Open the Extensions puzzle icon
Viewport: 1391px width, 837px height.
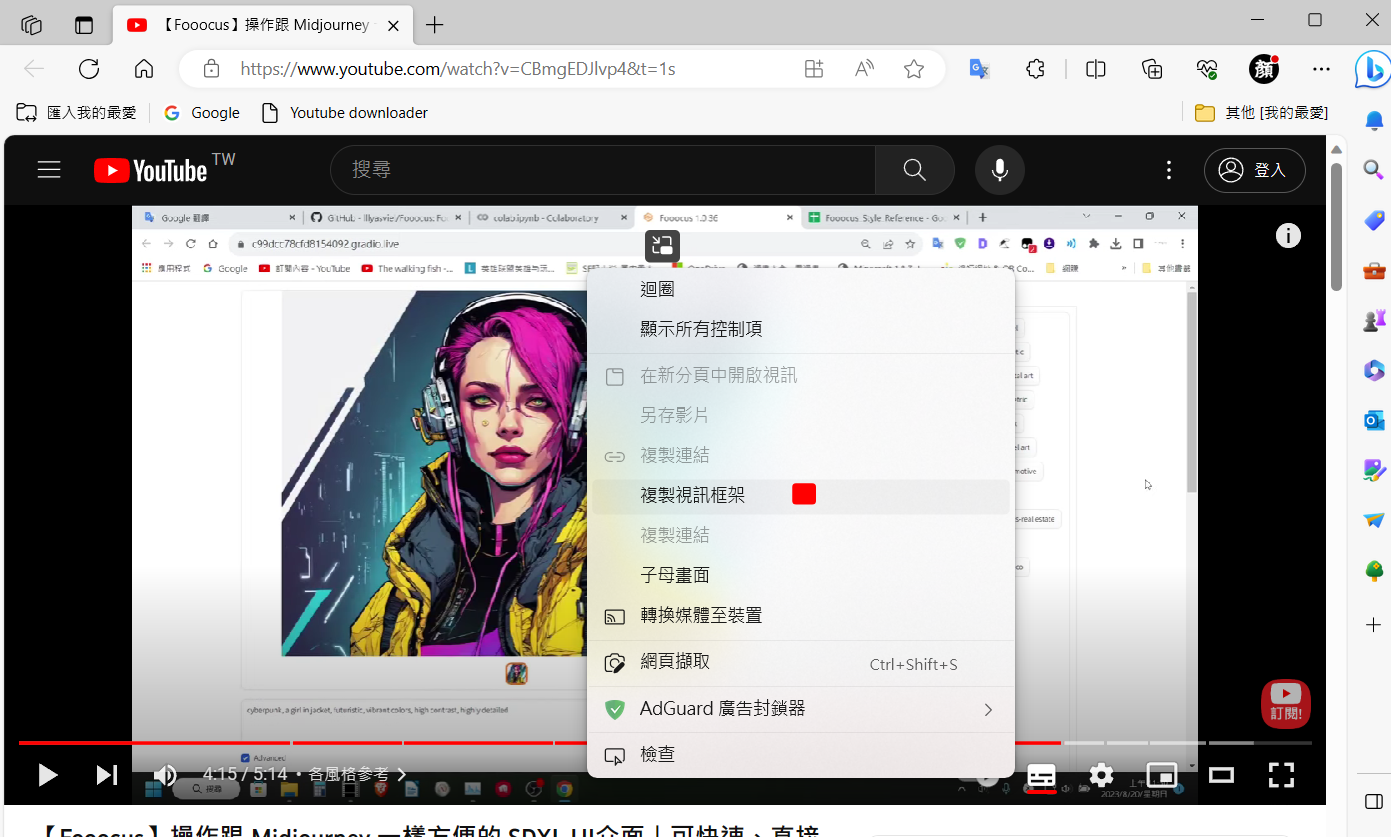(x=1036, y=69)
